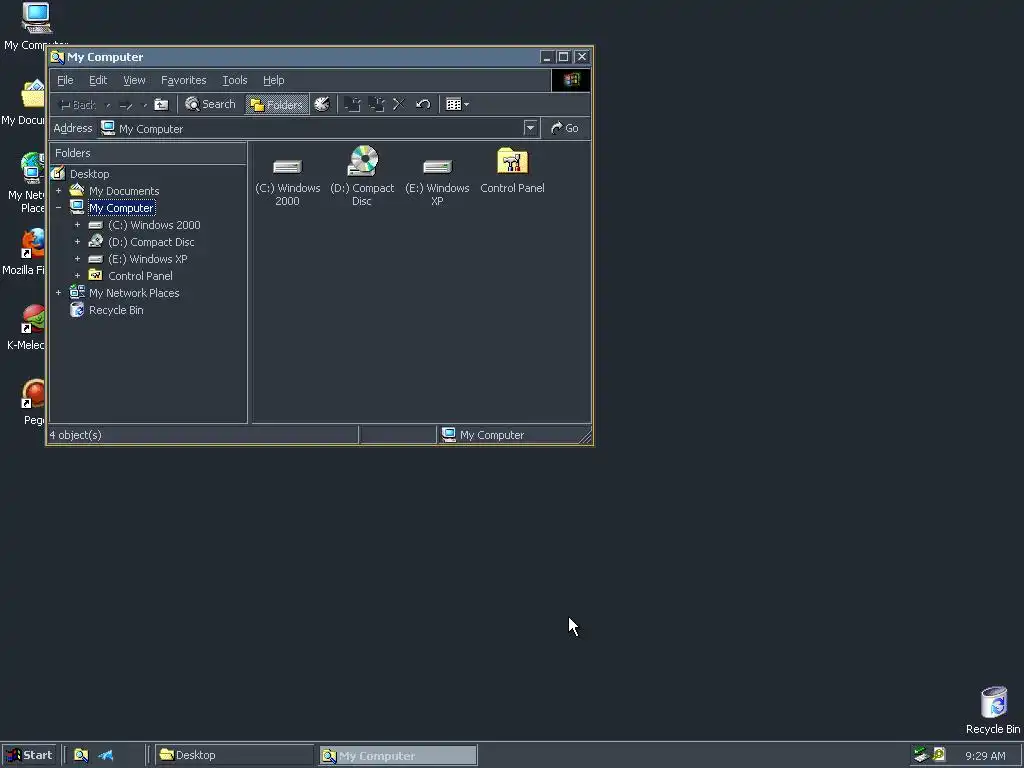Switch to Desktop taskbar button
This screenshot has width=1024, height=768.
pos(234,755)
